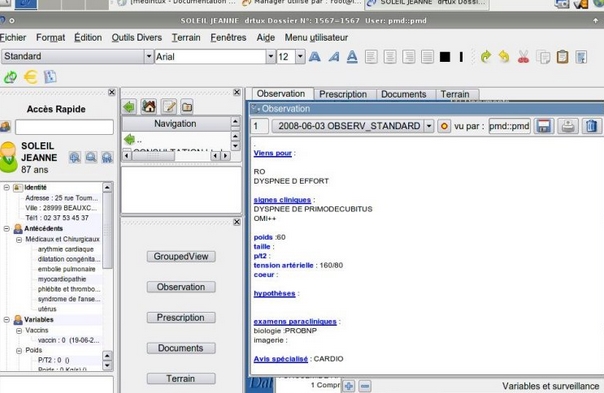The height and width of the screenshot is (393, 604).
Task: Click the Accès Rapide search field
Action: click(64, 127)
